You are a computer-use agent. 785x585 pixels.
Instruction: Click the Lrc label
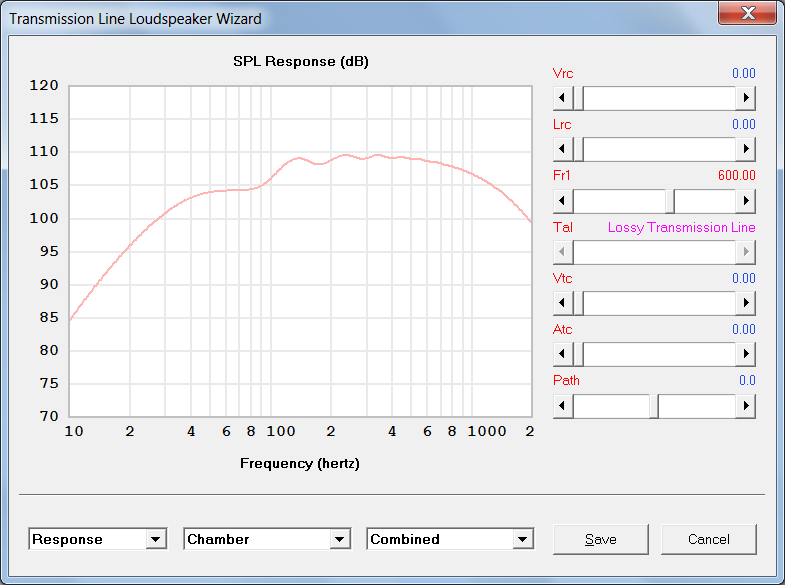pos(562,124)
